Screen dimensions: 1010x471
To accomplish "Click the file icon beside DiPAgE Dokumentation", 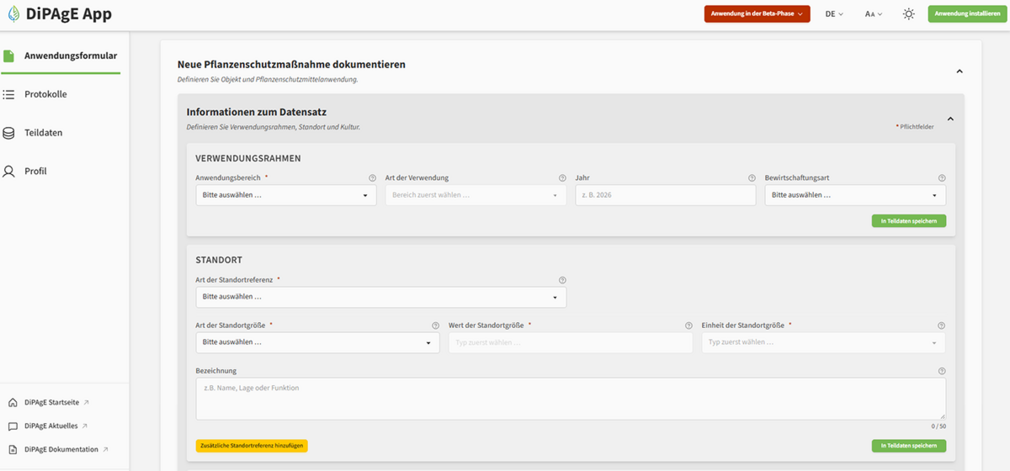I will click(x=13, y=450).
